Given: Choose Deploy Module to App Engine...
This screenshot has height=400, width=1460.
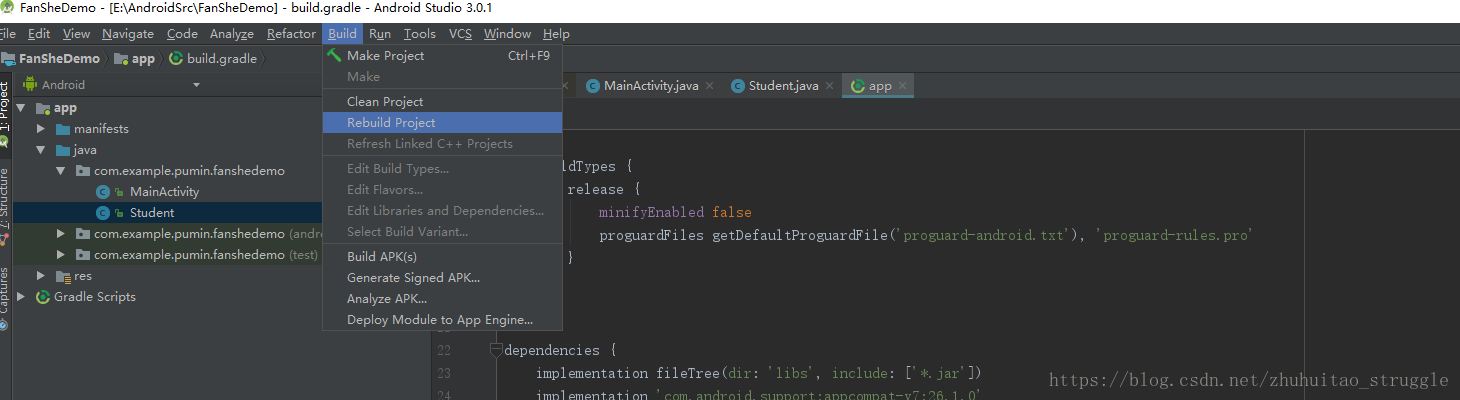Looking at the screenshot, I should (442, 319).
